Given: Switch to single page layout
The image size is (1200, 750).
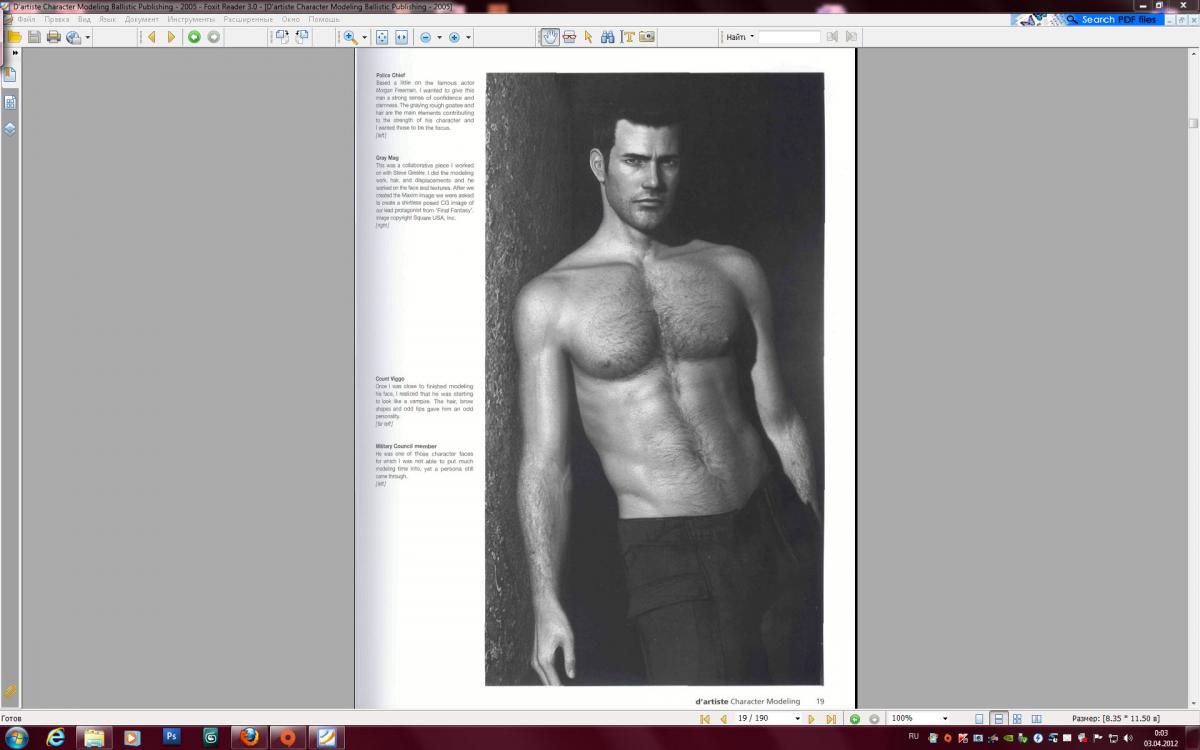Looking at the screenshot, I should click(979, 718).
